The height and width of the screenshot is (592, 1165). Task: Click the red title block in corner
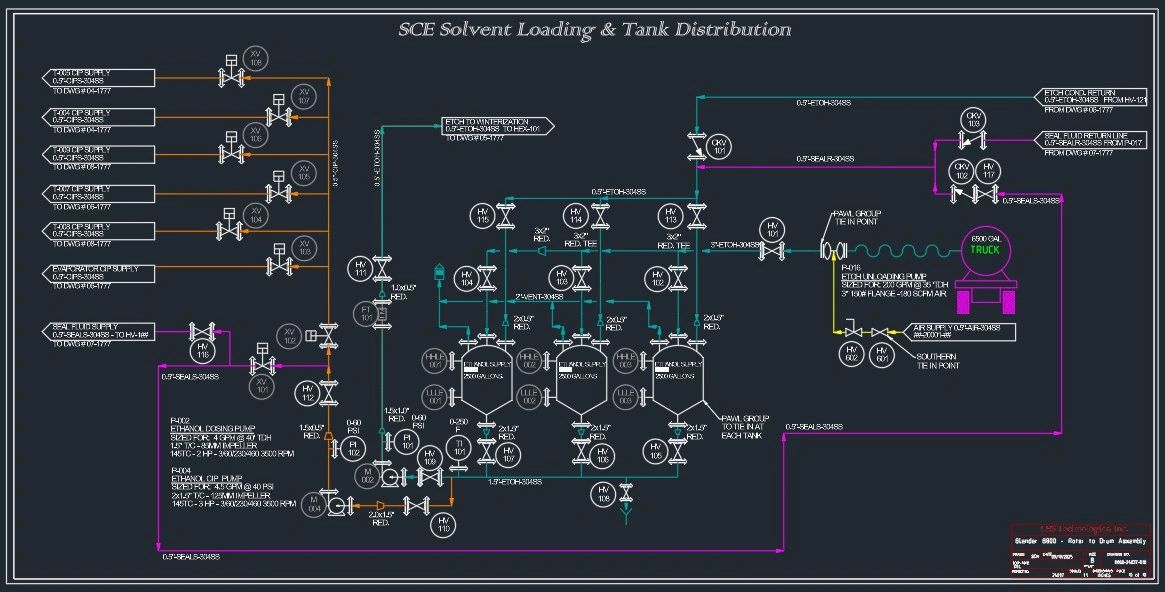point(1080,550)
